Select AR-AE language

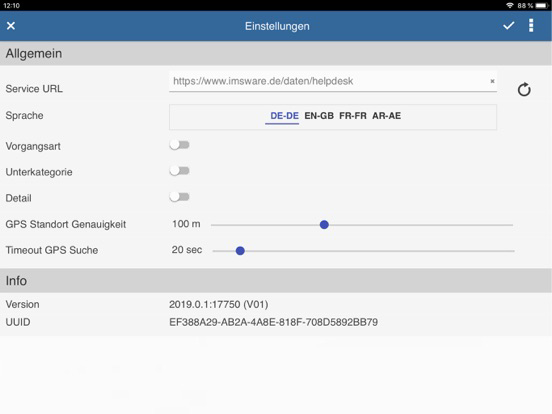(x=387, y=116)
